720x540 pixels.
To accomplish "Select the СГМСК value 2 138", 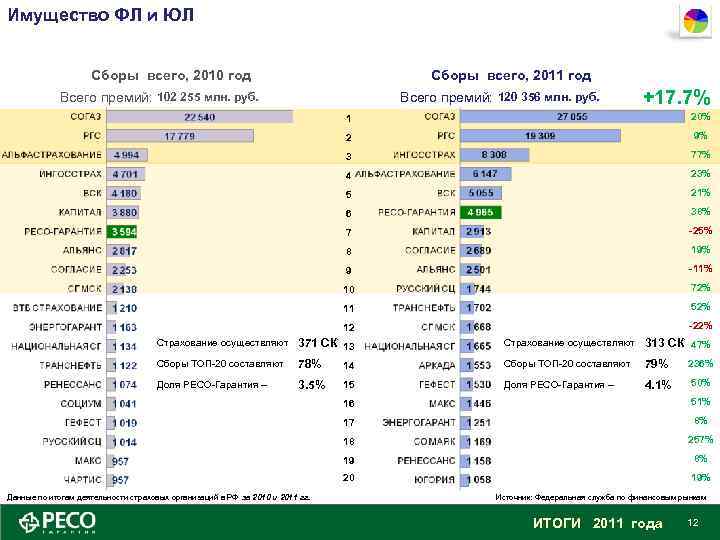I will click(x=124, y=289).
